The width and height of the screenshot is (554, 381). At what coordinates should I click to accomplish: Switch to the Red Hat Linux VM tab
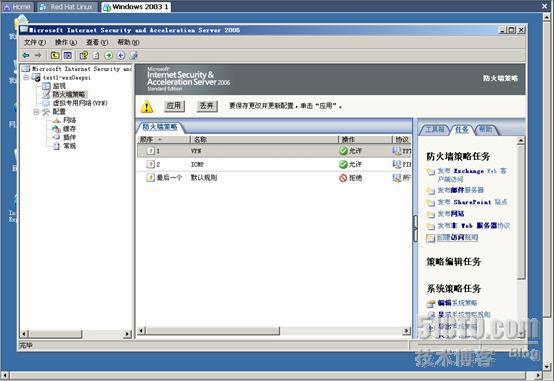click(x=67, y=7)
